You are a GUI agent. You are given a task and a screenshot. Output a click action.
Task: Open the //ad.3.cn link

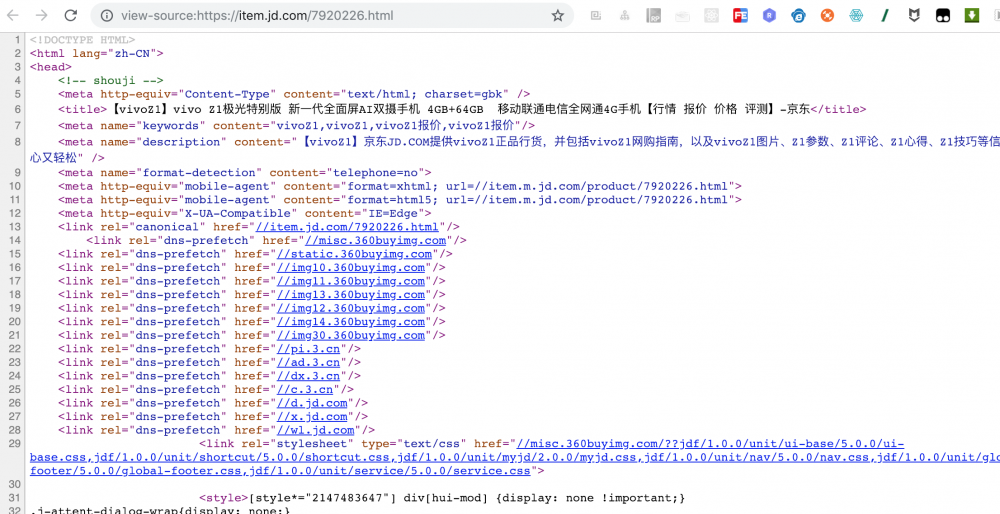(309, 362)
